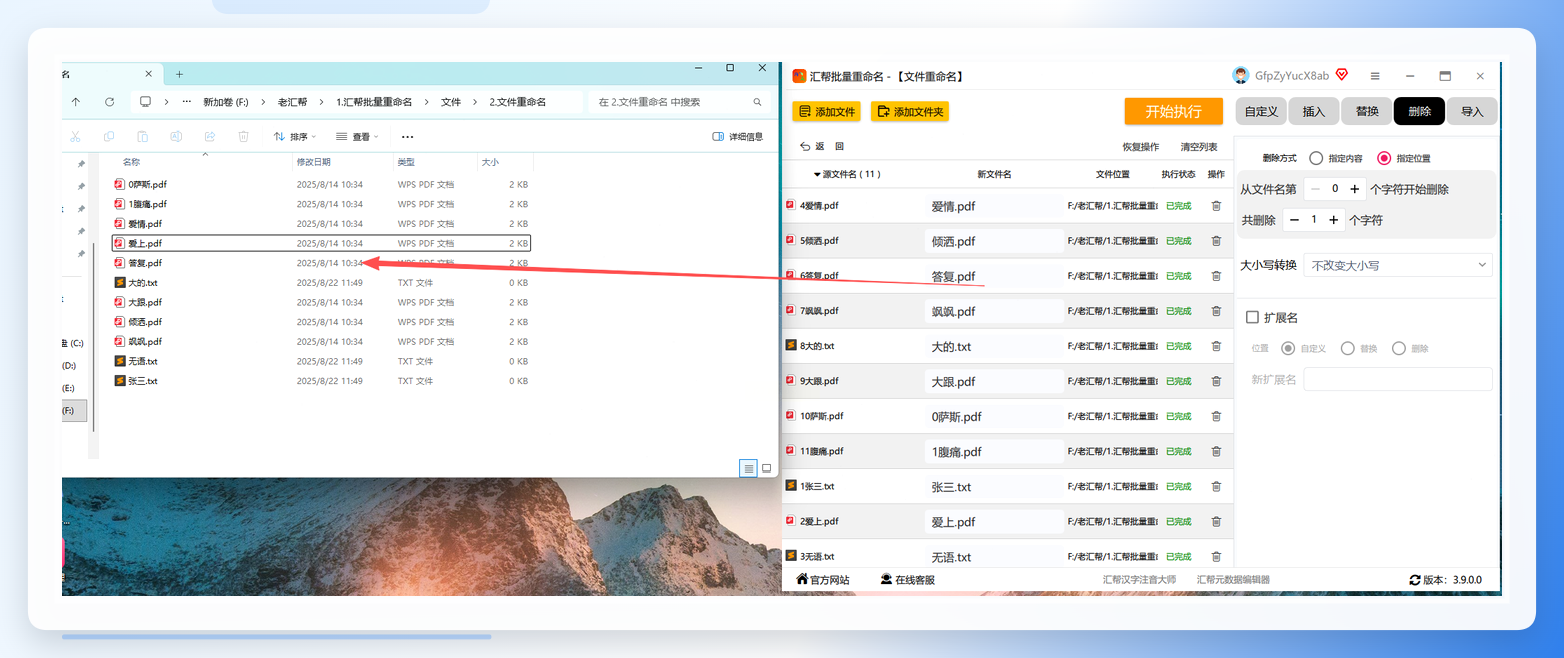Click 清空列表 to clear the file list
1564x658 pixels.
pos(1199,147)
